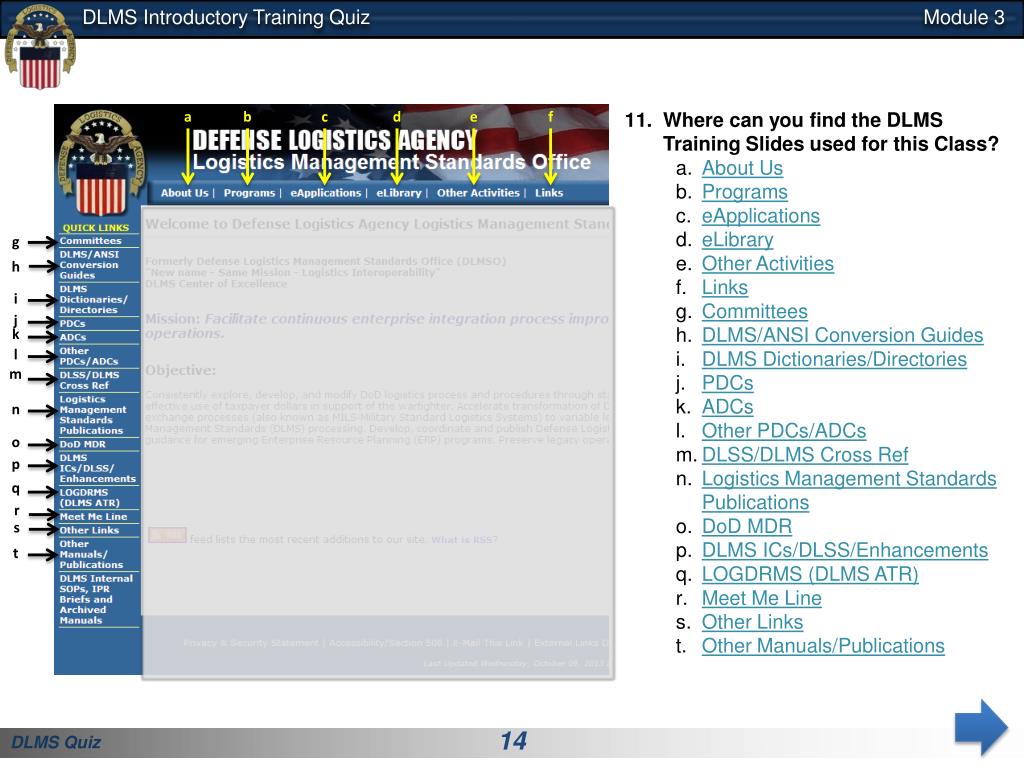Choose answer s. Other Links in quiz list

click(752, 622)
